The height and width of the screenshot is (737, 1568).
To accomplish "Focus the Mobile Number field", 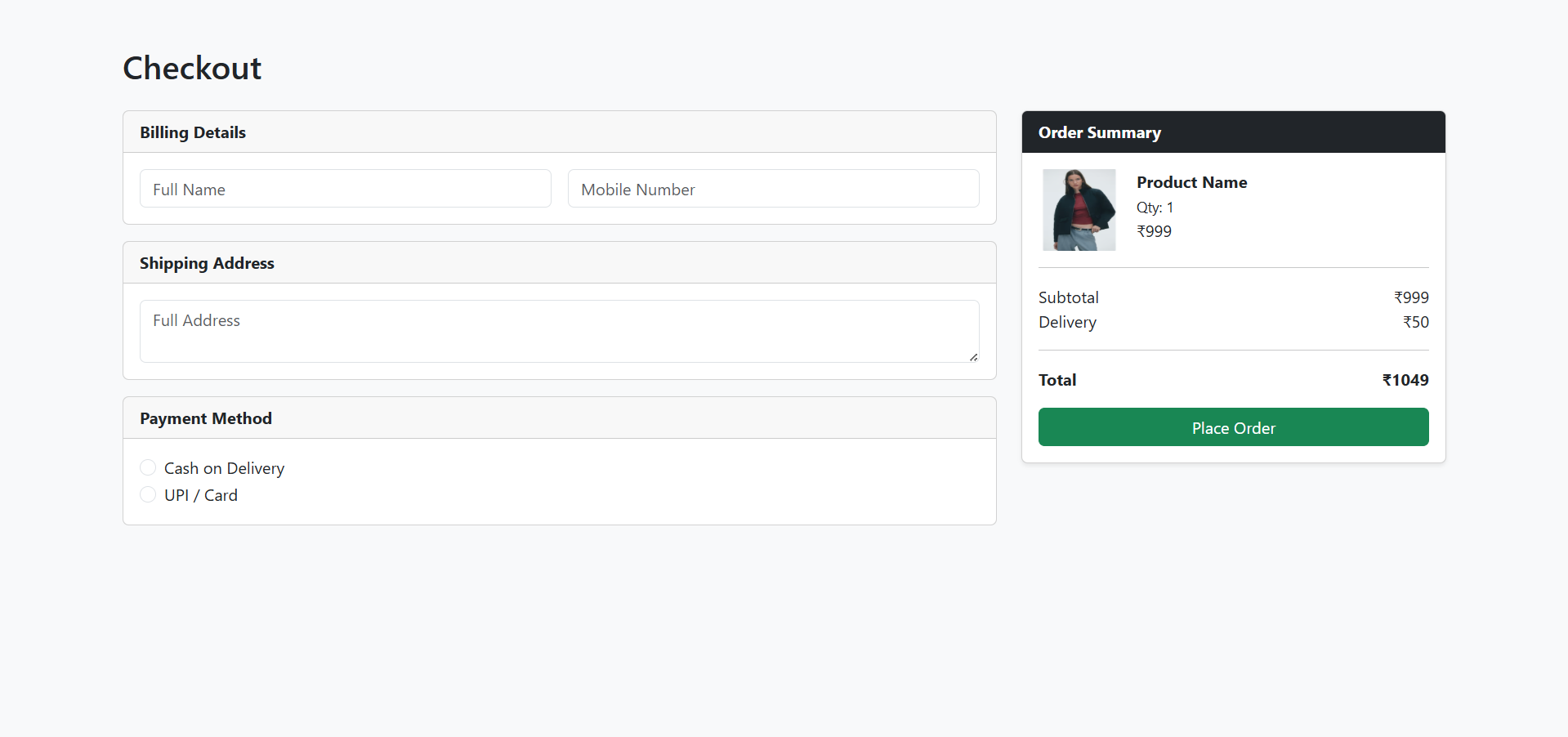I will (773, 189).
